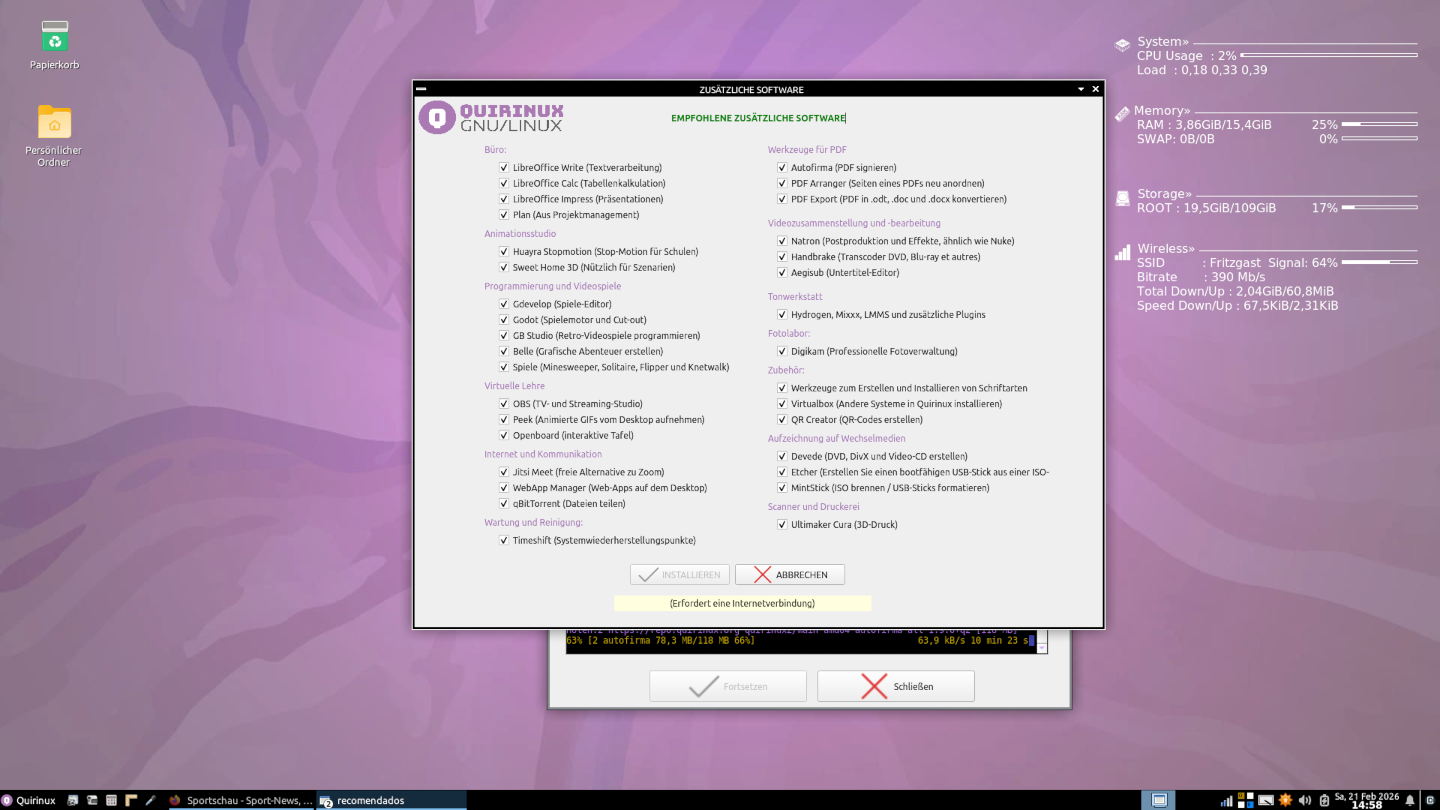Select the recomendados taskbar window
Viewport: 1440px width, 810px height.
390,800
